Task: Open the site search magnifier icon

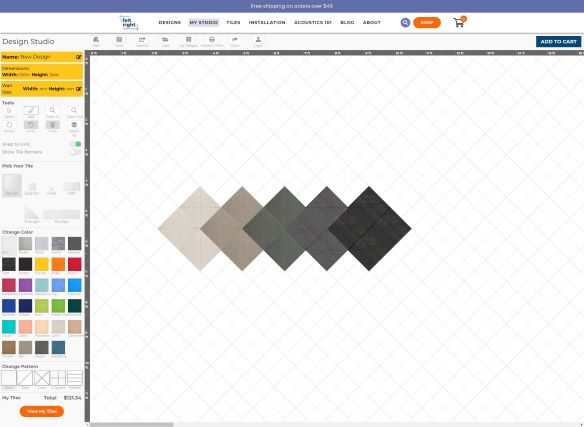Action: (405, 23)
